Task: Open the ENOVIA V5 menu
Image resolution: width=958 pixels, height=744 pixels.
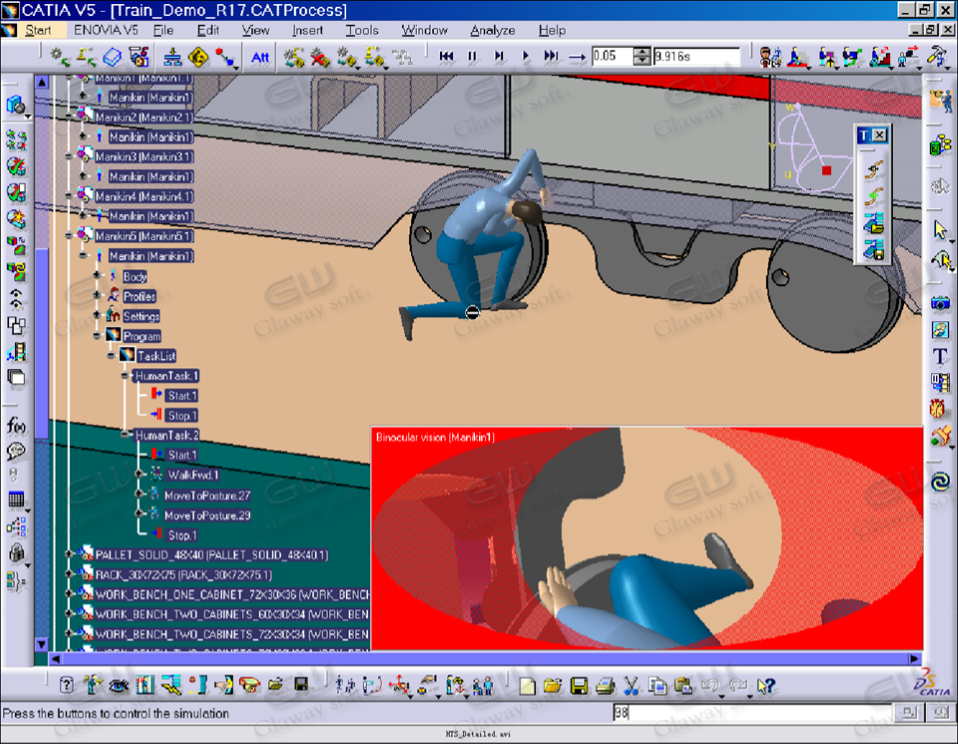Action: tap(106, 30)
